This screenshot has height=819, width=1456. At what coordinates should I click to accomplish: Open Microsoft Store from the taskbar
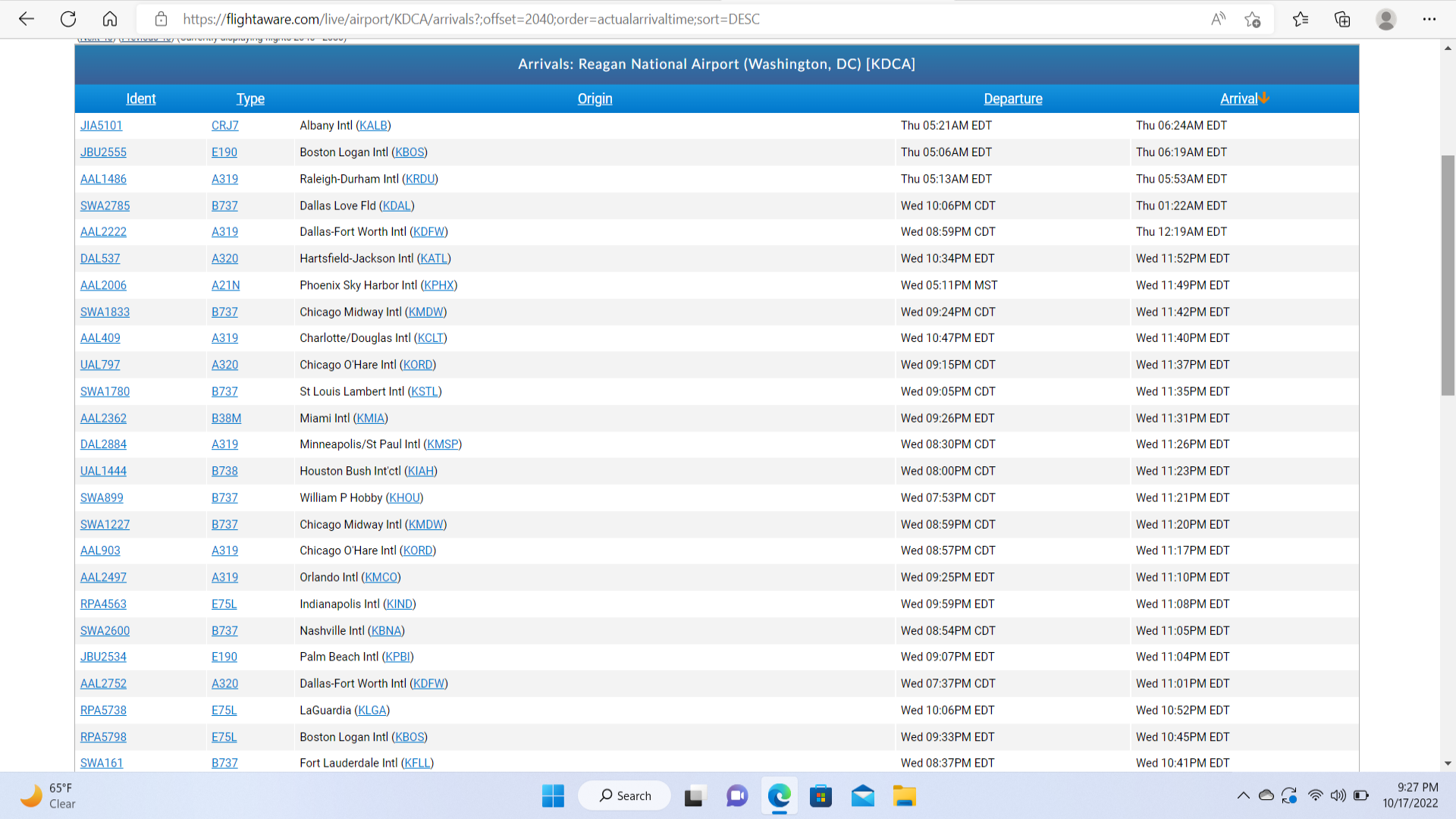point(821,795)
